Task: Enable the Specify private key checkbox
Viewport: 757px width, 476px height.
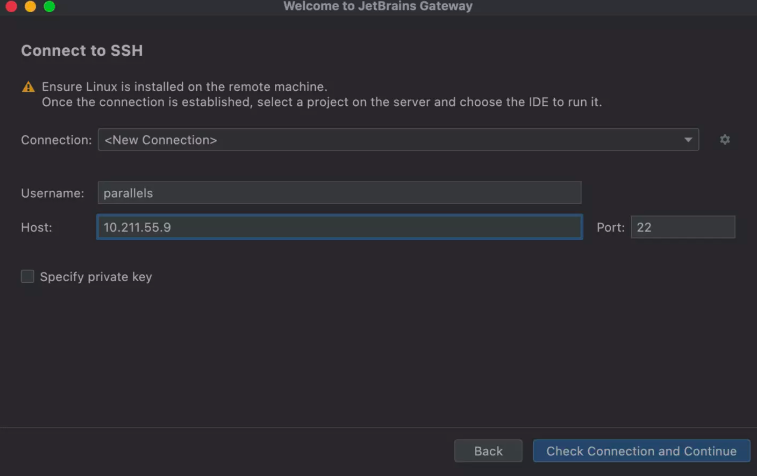Action: [x=28, y=277]
